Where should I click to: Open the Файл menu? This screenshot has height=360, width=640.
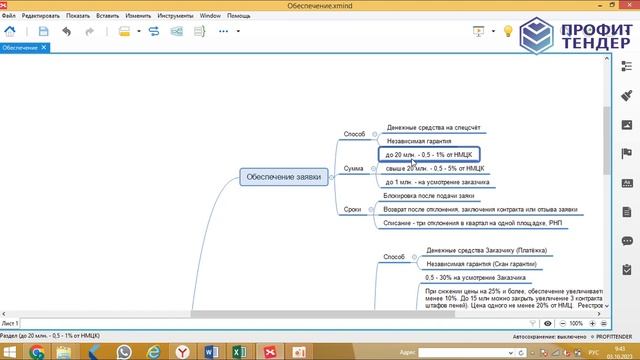click(x=9, y=16)
